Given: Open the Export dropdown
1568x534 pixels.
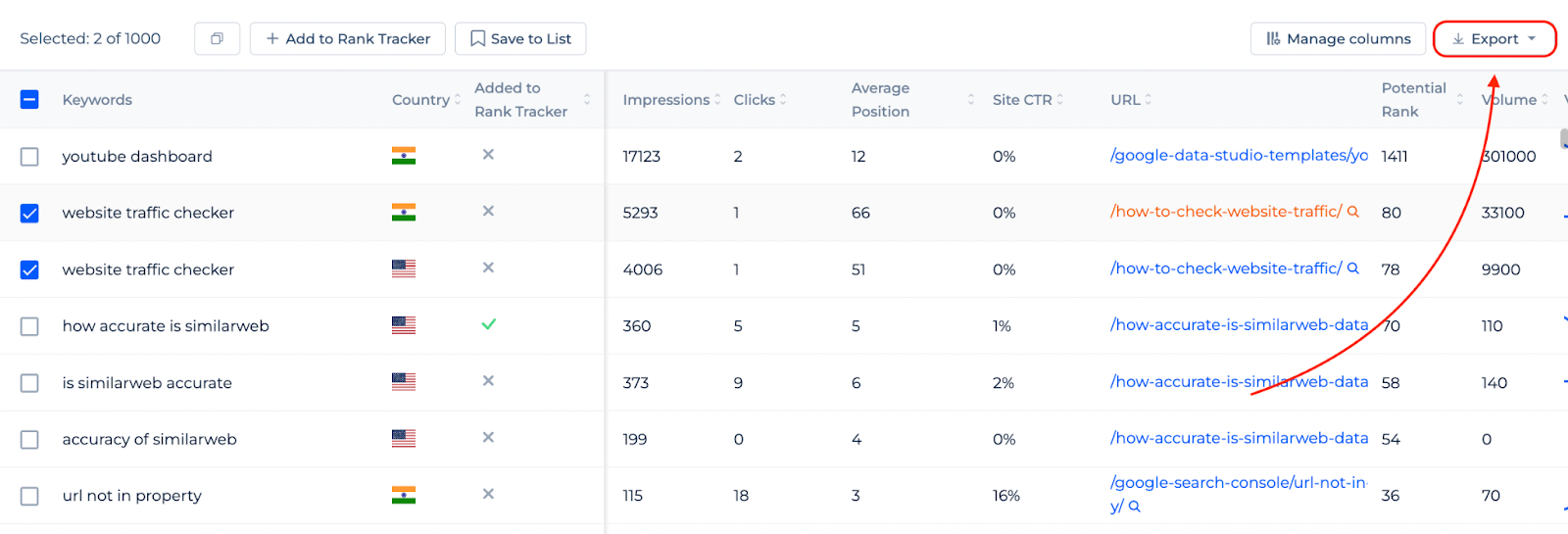Looking at the screenshot, I should click(1494, 39).
